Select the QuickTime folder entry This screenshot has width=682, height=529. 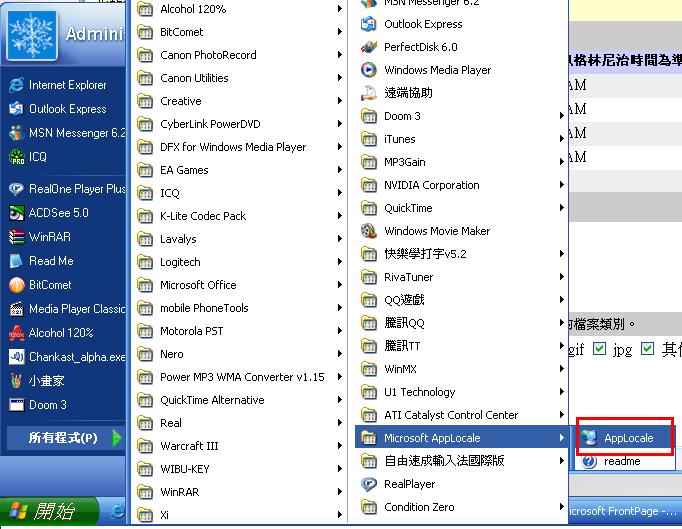click(461, 208)
